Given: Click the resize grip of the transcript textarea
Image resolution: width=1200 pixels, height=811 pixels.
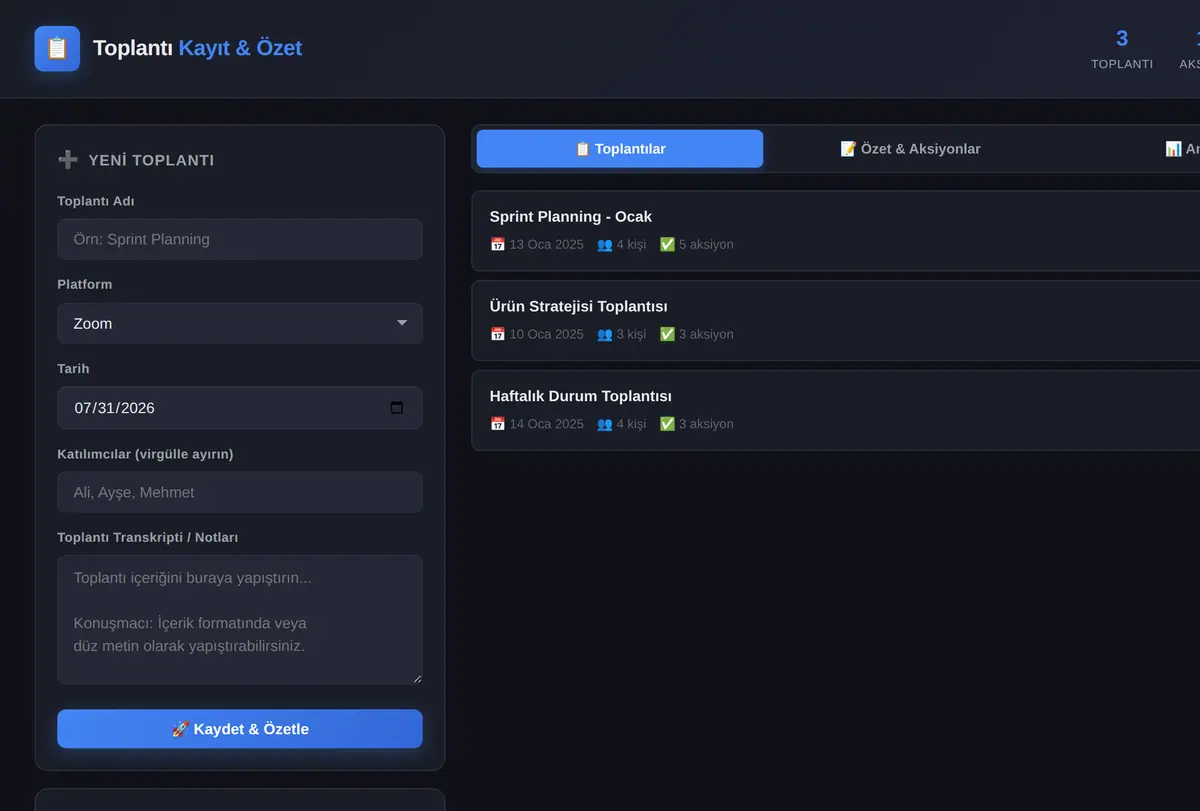Looking at the screenshot, I should coord(416,678).
